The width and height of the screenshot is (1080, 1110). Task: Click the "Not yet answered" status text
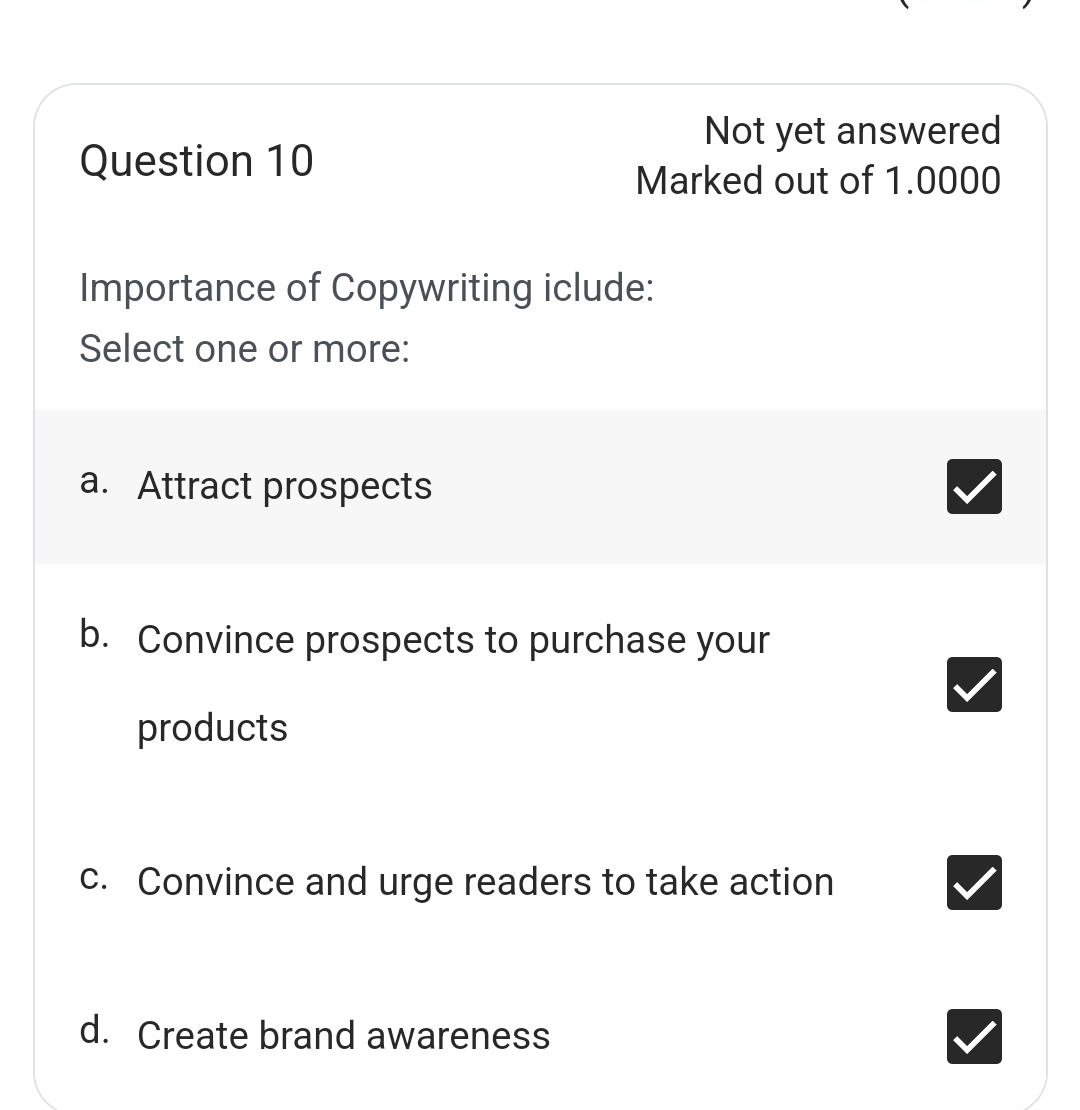(x=852, y=131)
